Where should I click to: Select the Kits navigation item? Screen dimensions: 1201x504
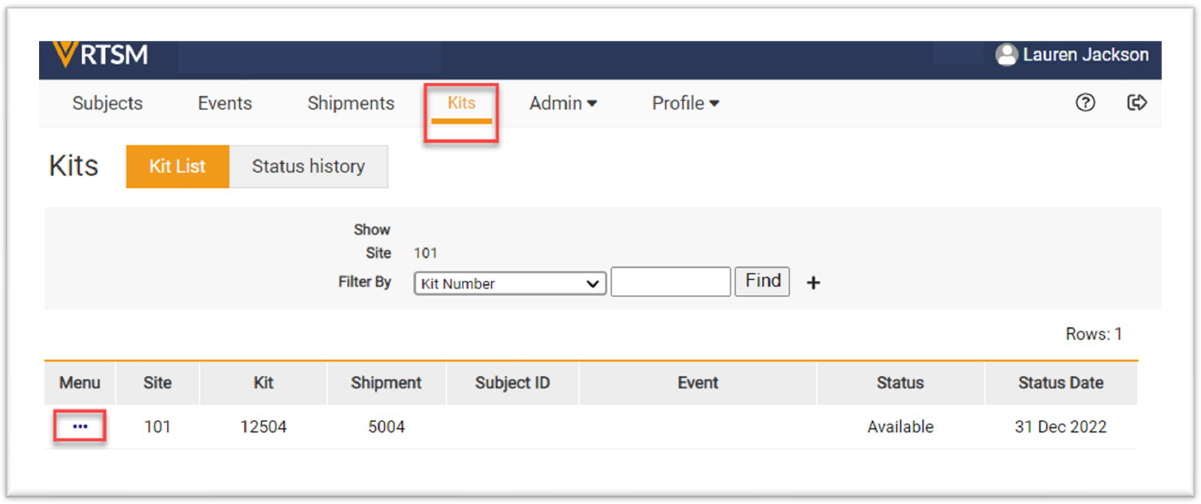[461, 103]
